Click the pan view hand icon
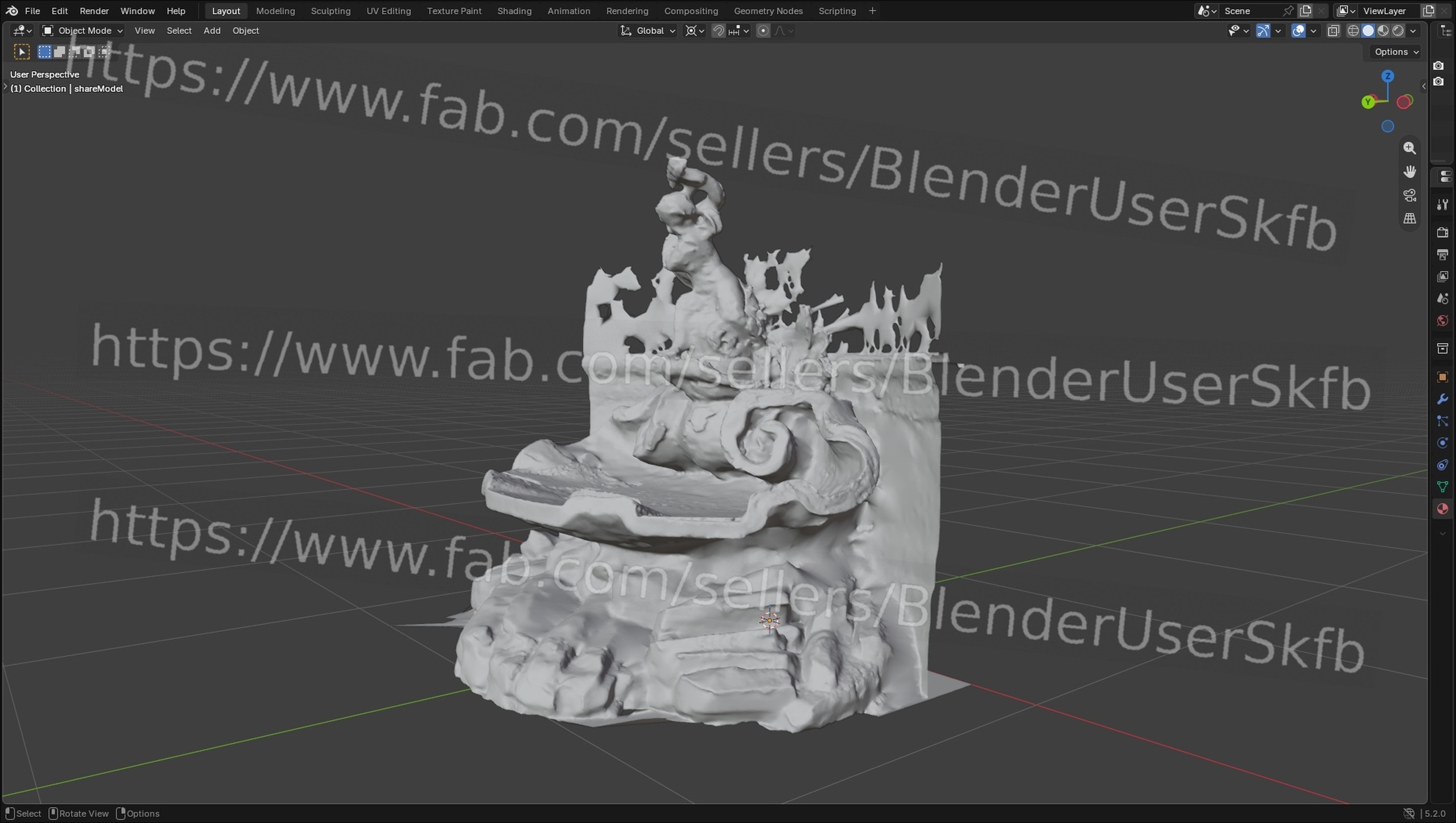 click(x=1409, y=171)
